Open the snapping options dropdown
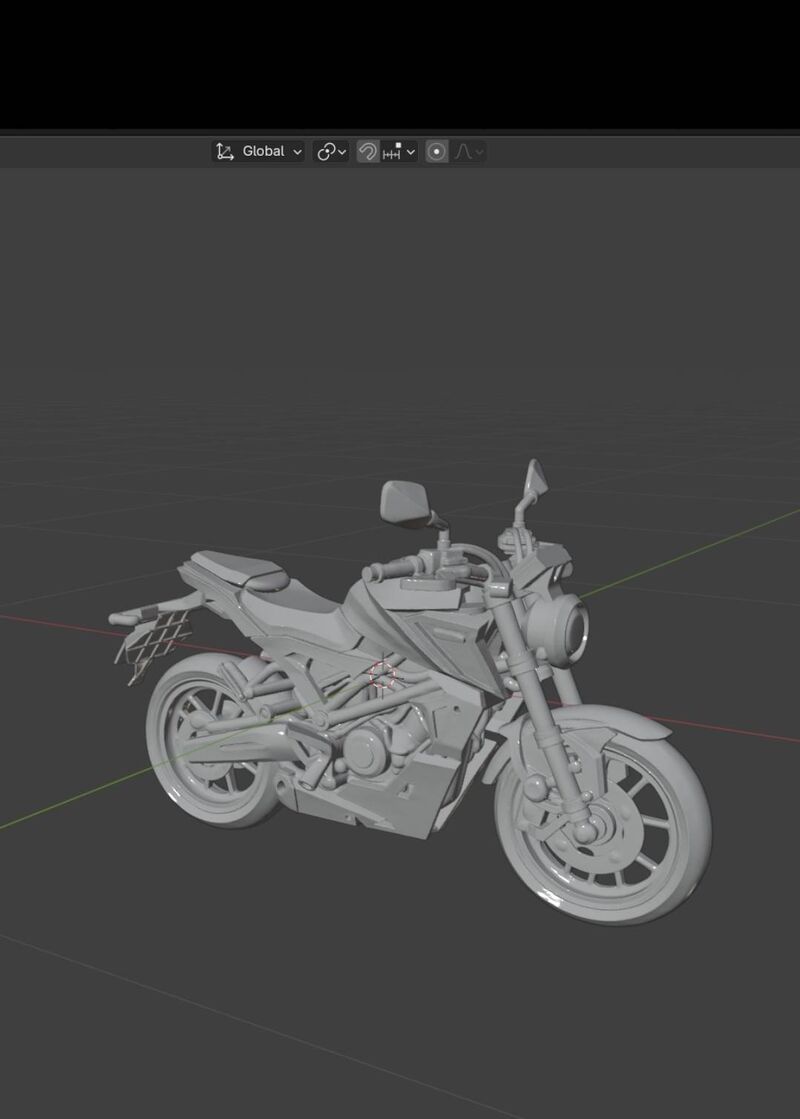Image resolution: width=800 pixels, height=1119 pixels. click(x=399, y=151)
